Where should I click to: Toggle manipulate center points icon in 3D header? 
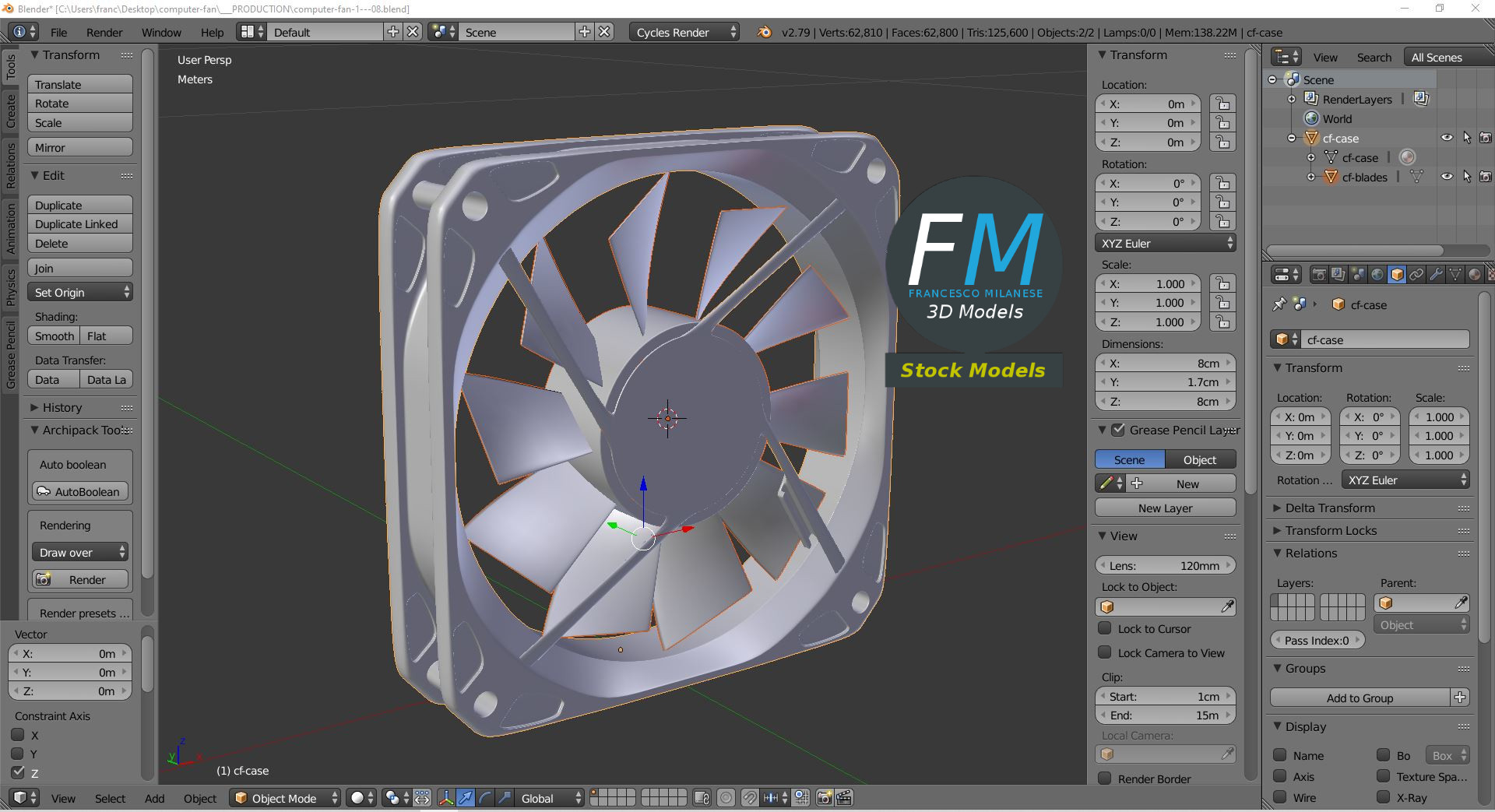[x=422, y=798]
